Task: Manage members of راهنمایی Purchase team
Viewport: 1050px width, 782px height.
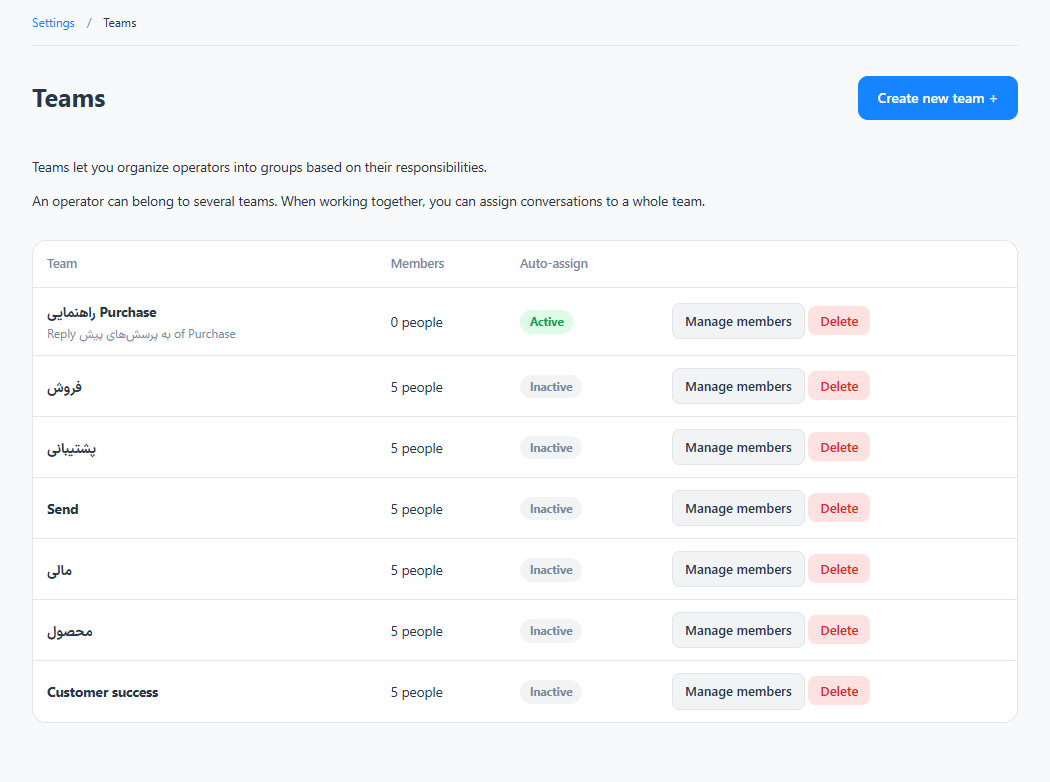Action: (738, 321)
